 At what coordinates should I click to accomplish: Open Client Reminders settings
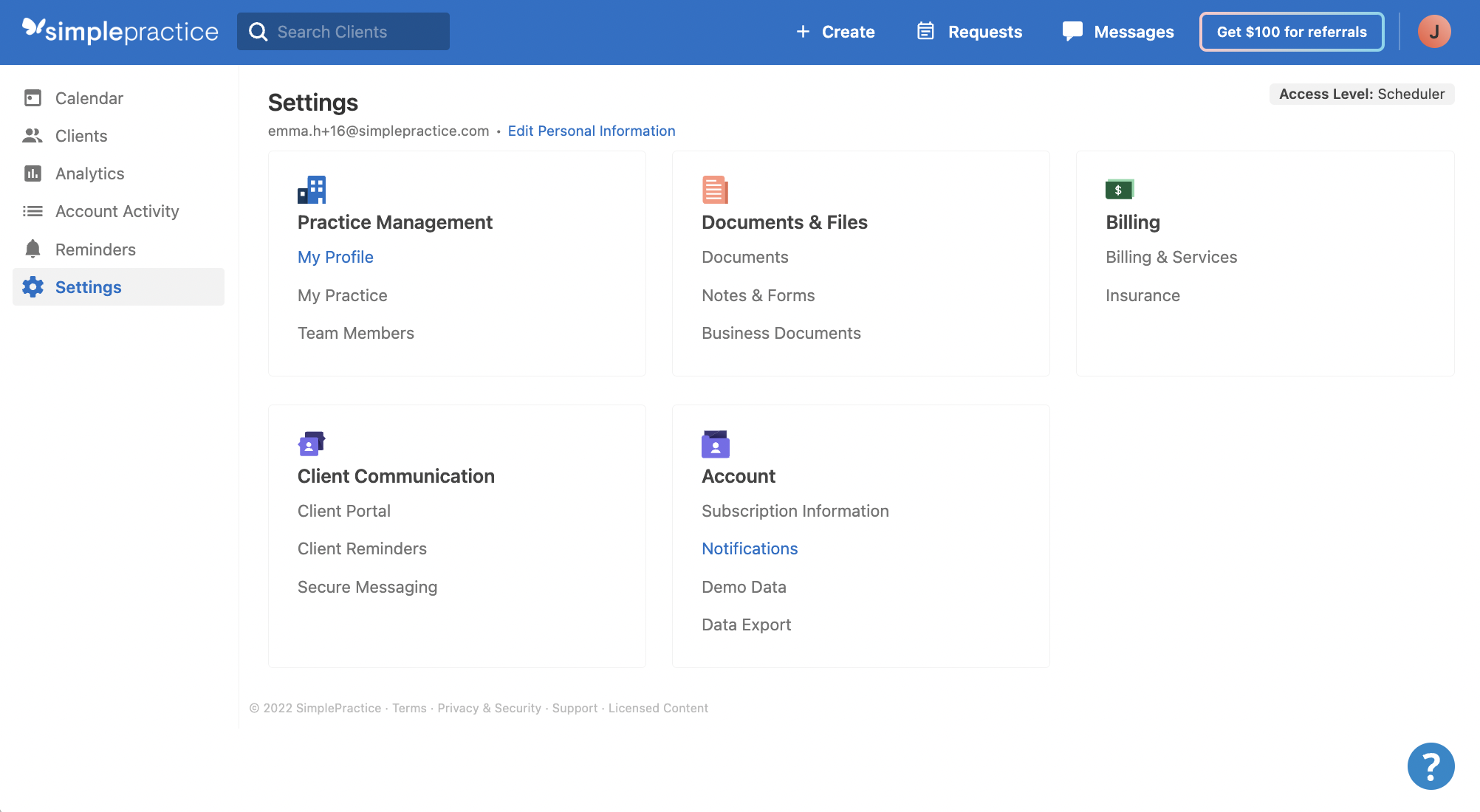(x=362, y=548)
